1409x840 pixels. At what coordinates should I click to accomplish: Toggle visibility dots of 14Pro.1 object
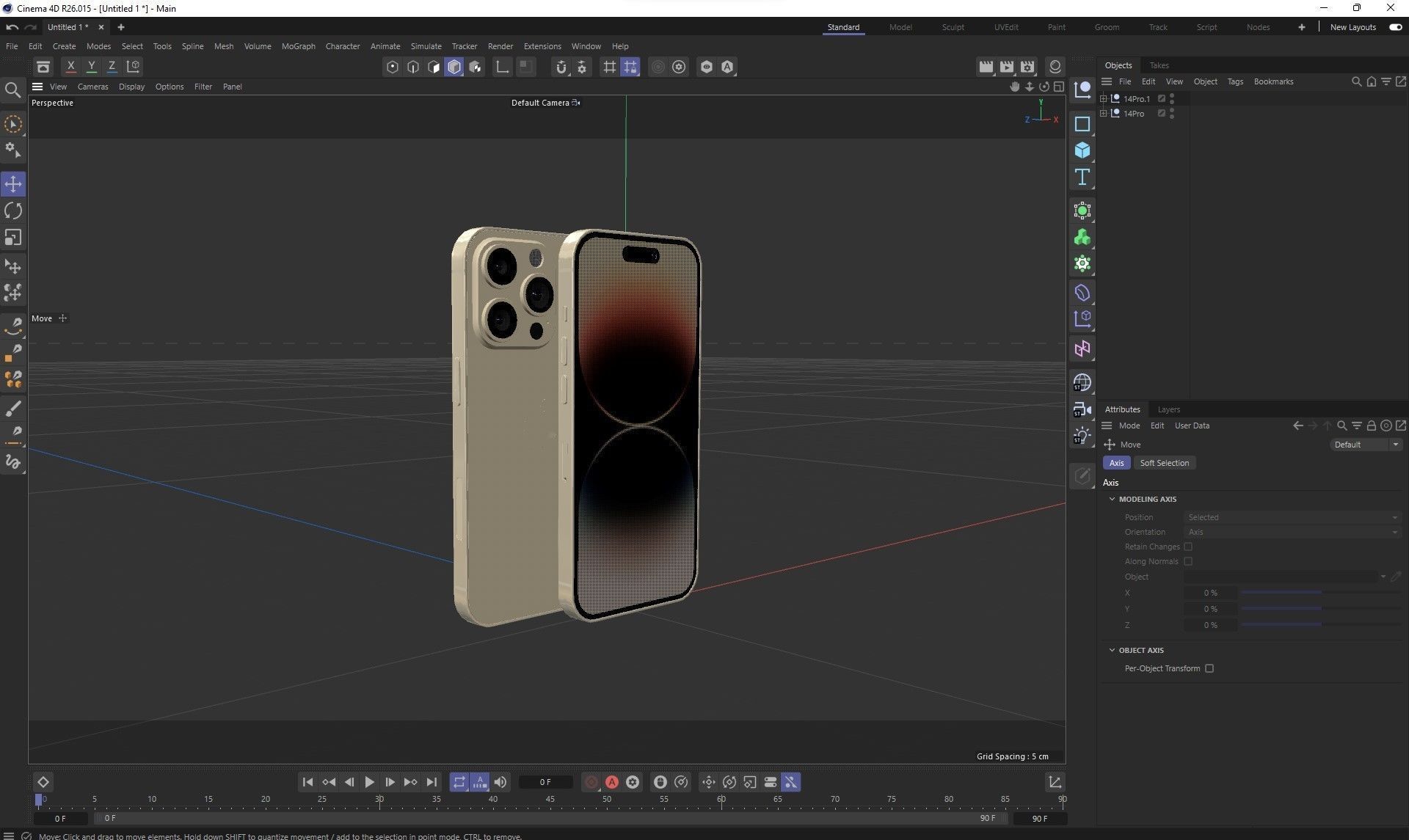pos(1172,98)
